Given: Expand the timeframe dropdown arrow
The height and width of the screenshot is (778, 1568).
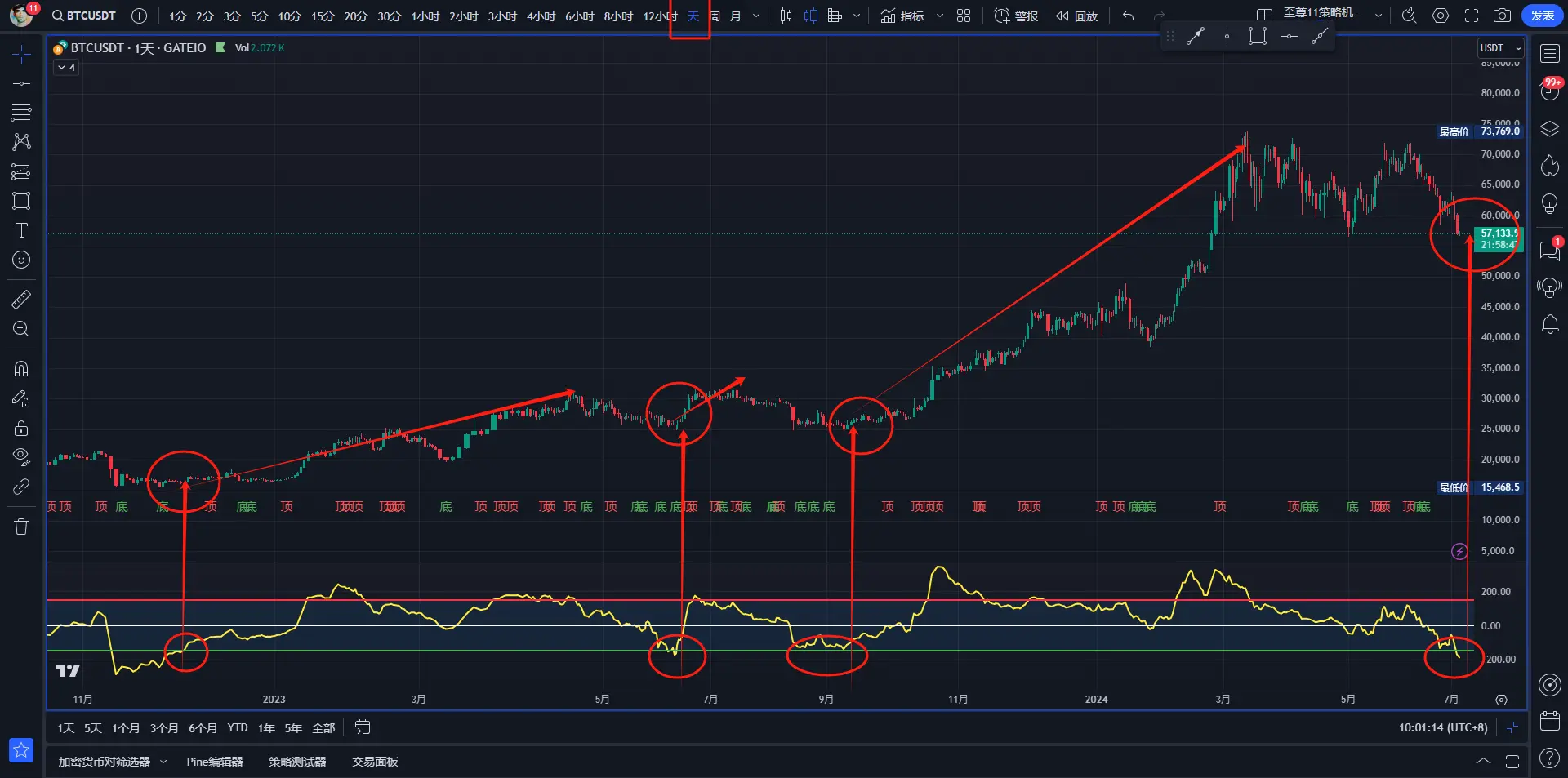Looking at the screenshot, I should click(x=755, y=16).
